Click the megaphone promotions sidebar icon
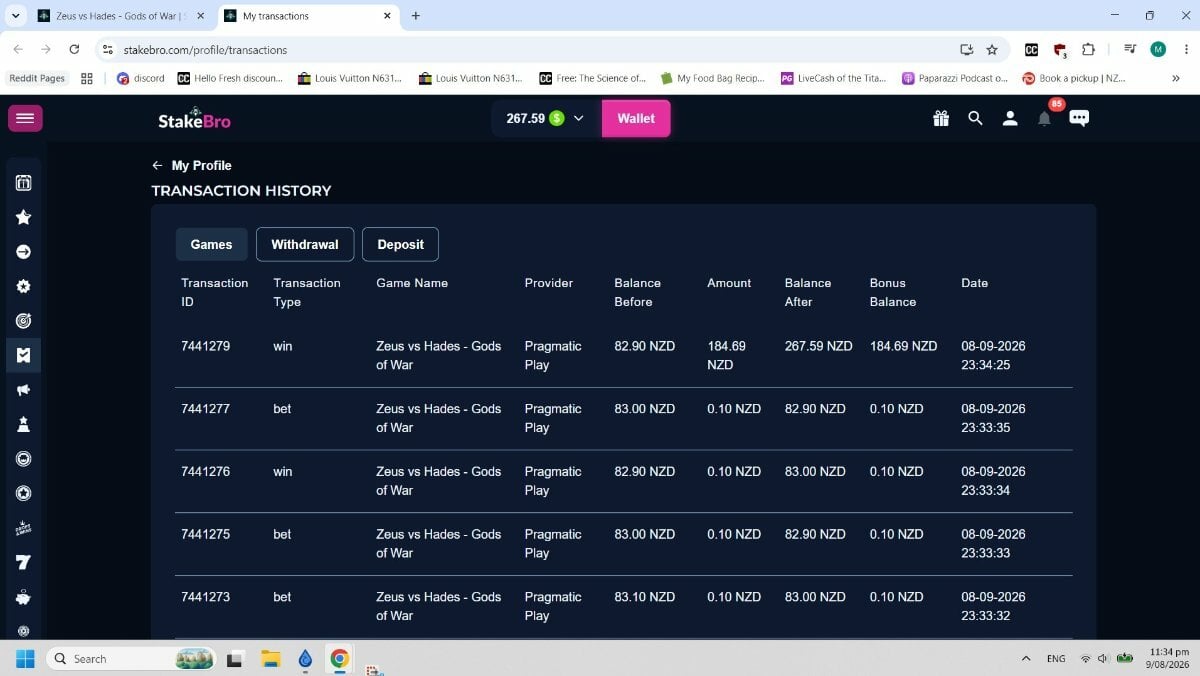1200x676 pixels. click(24, 390)
